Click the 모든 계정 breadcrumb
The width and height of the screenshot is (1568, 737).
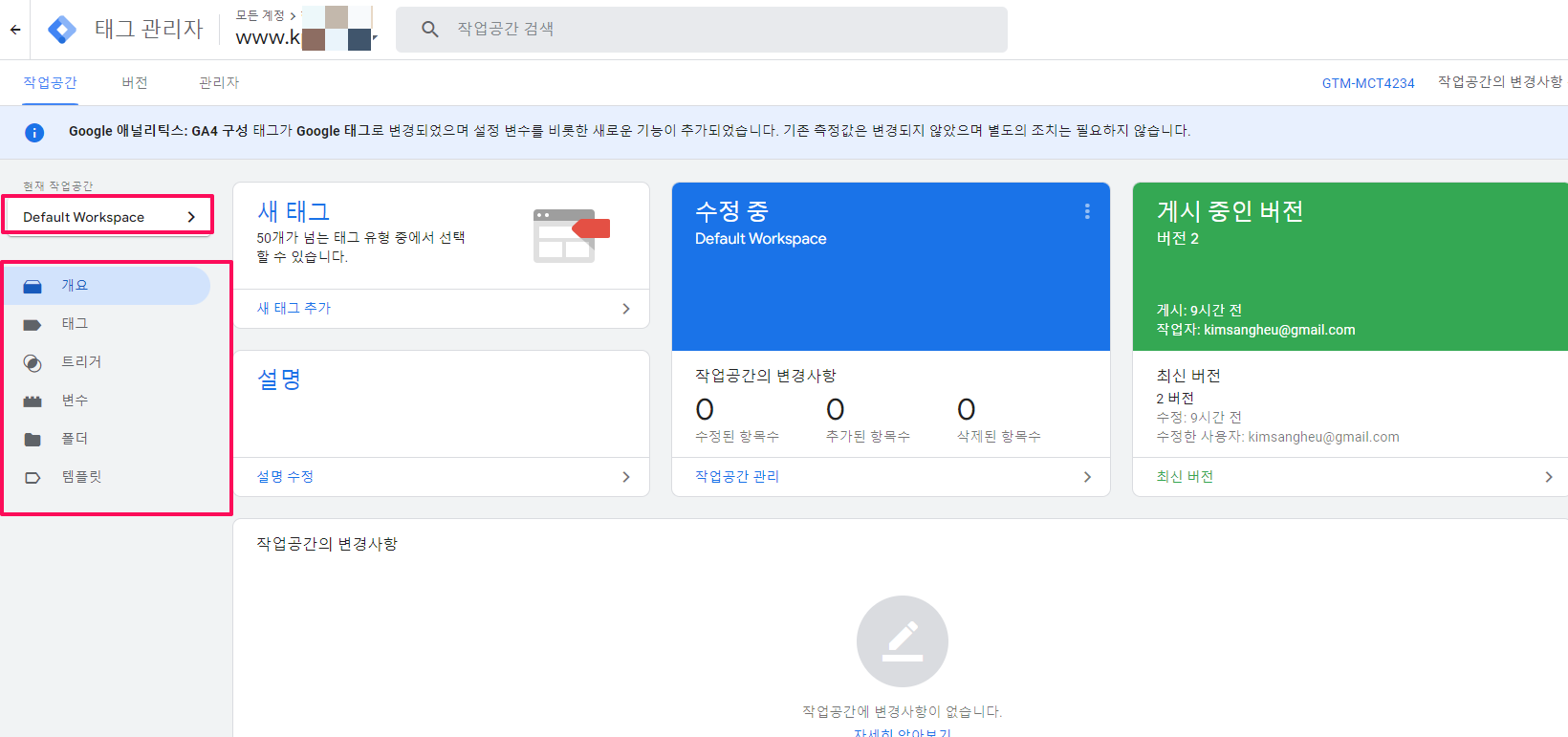[x=260, y=15]
